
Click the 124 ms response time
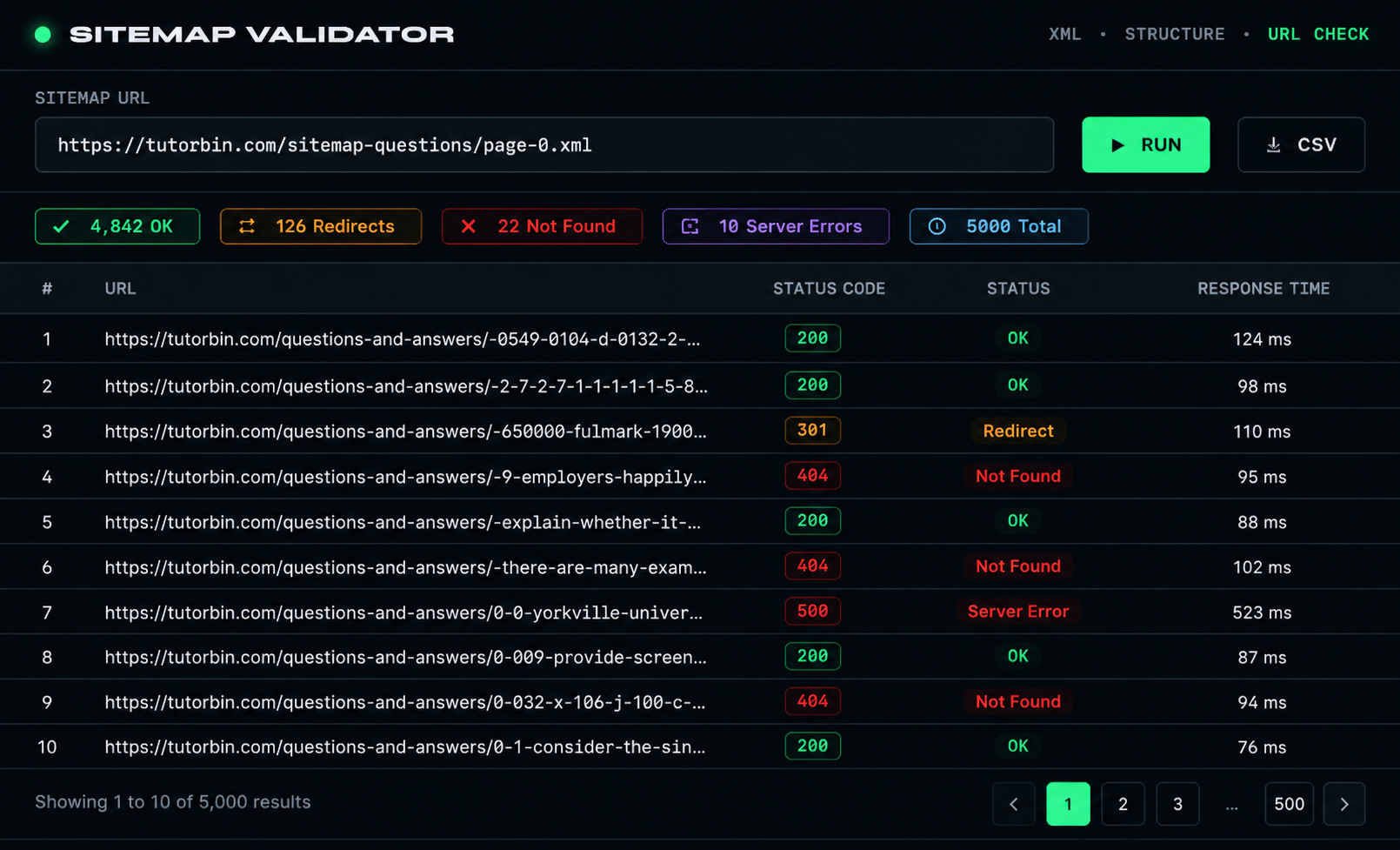[1262, 339]
